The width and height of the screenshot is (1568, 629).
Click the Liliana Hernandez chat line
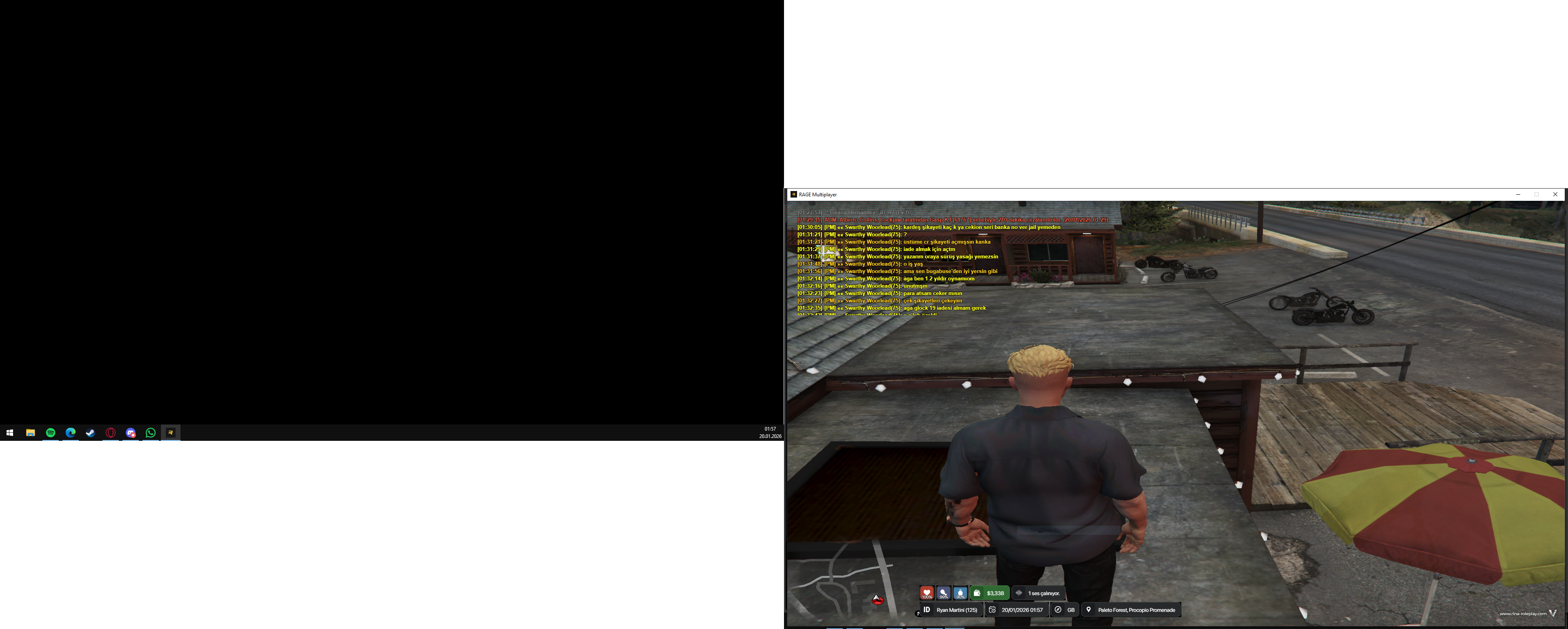pyautogui.click(x=855, y=212)
